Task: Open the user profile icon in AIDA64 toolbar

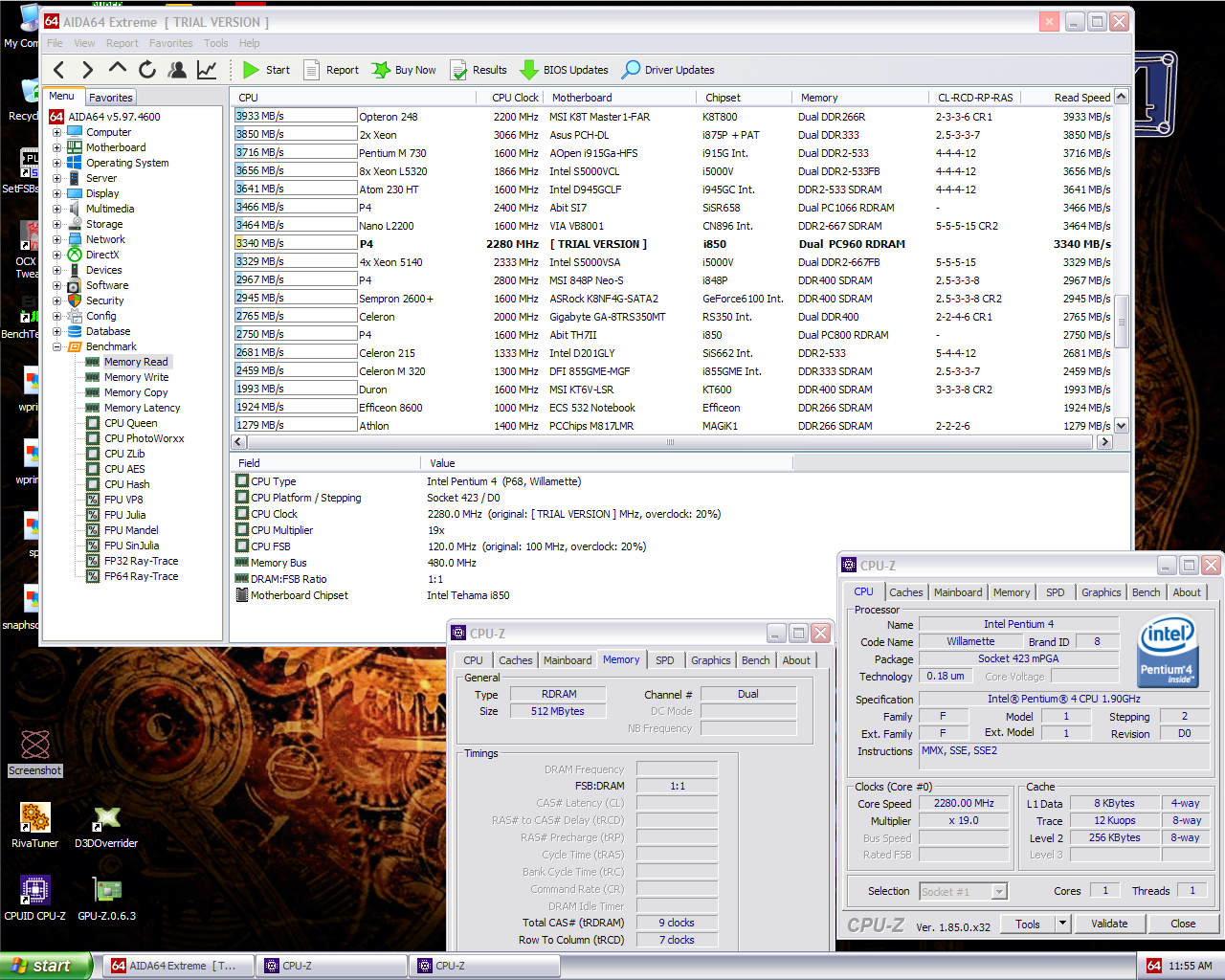Action: (177, 69)
